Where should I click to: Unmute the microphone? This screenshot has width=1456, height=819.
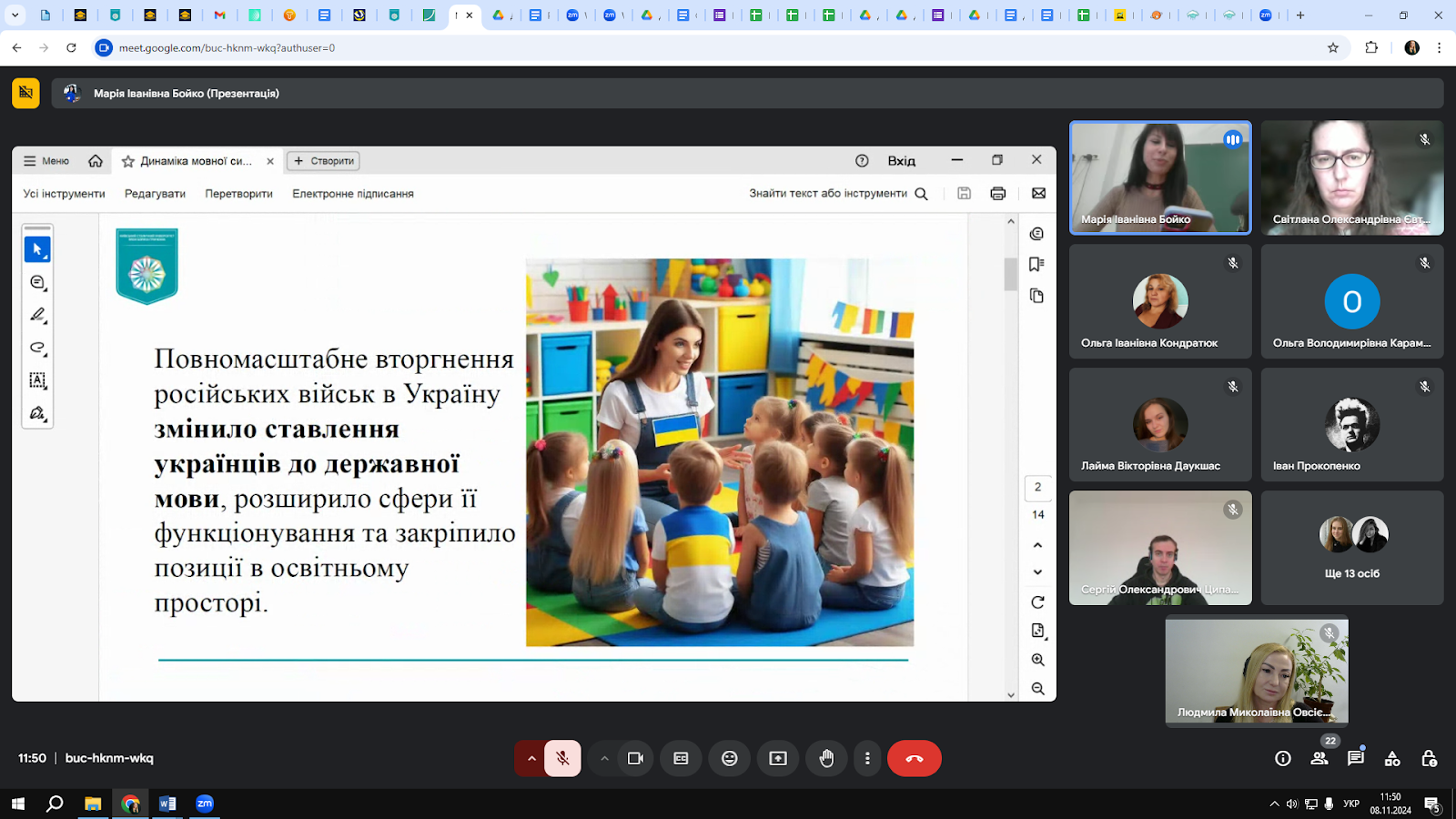(x=562, y=758)
